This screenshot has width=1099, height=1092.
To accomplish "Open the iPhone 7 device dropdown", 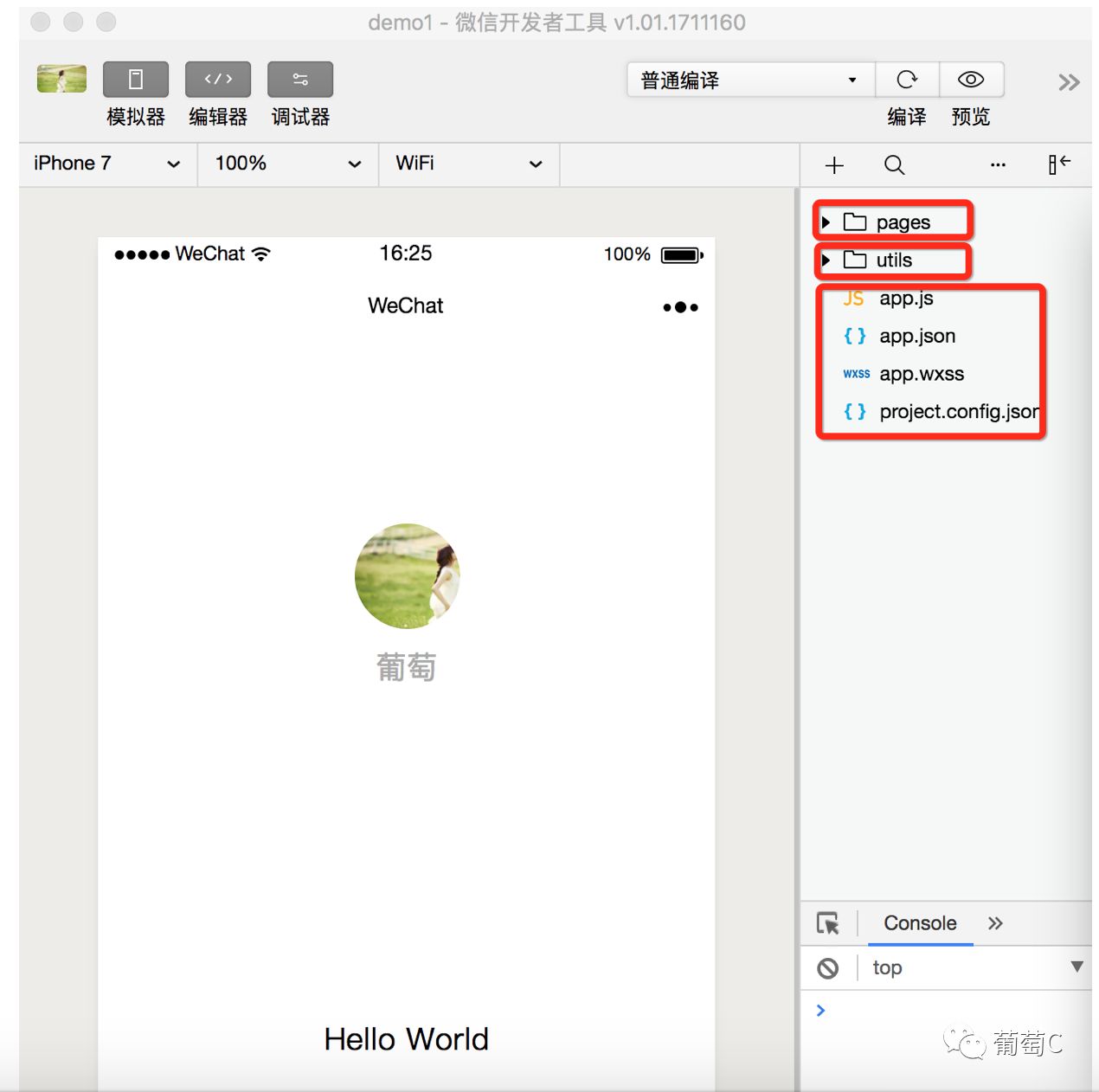I will tap(108, 164).
